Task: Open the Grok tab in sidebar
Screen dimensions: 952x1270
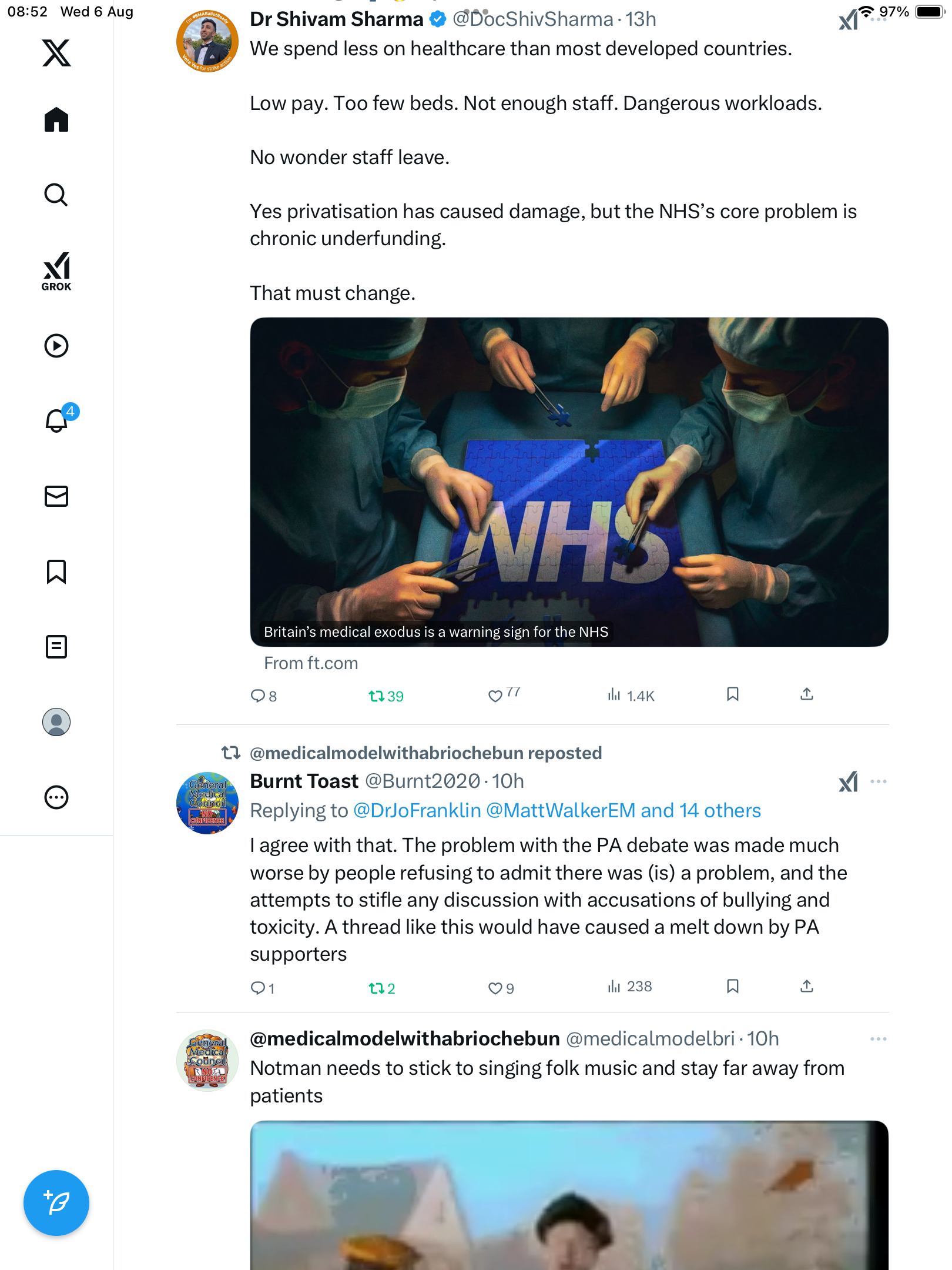Action: point(56,272)
